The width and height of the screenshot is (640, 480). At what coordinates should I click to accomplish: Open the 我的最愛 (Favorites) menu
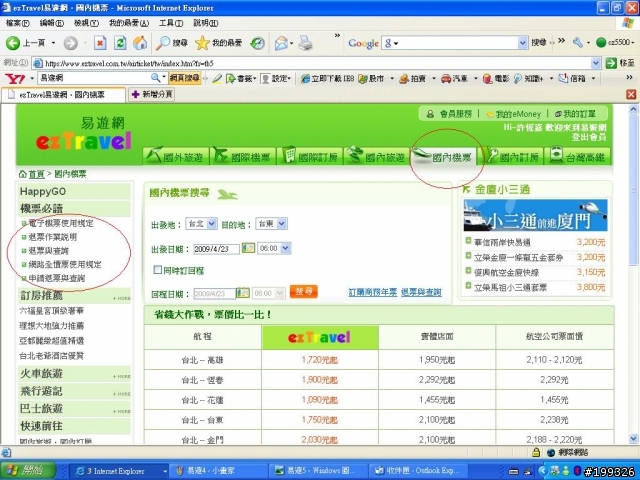tap(129, 23)
